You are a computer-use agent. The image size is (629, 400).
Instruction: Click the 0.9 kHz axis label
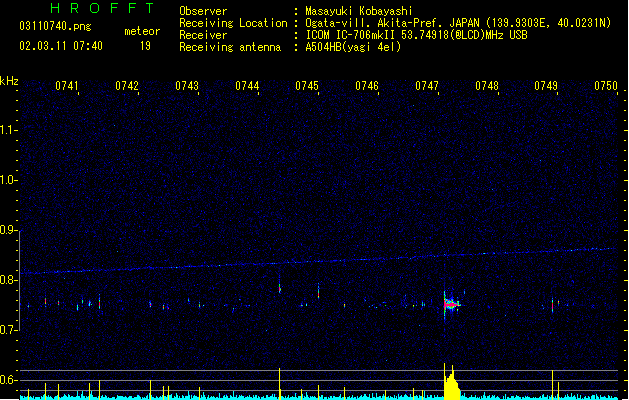(x=9, y=230)
